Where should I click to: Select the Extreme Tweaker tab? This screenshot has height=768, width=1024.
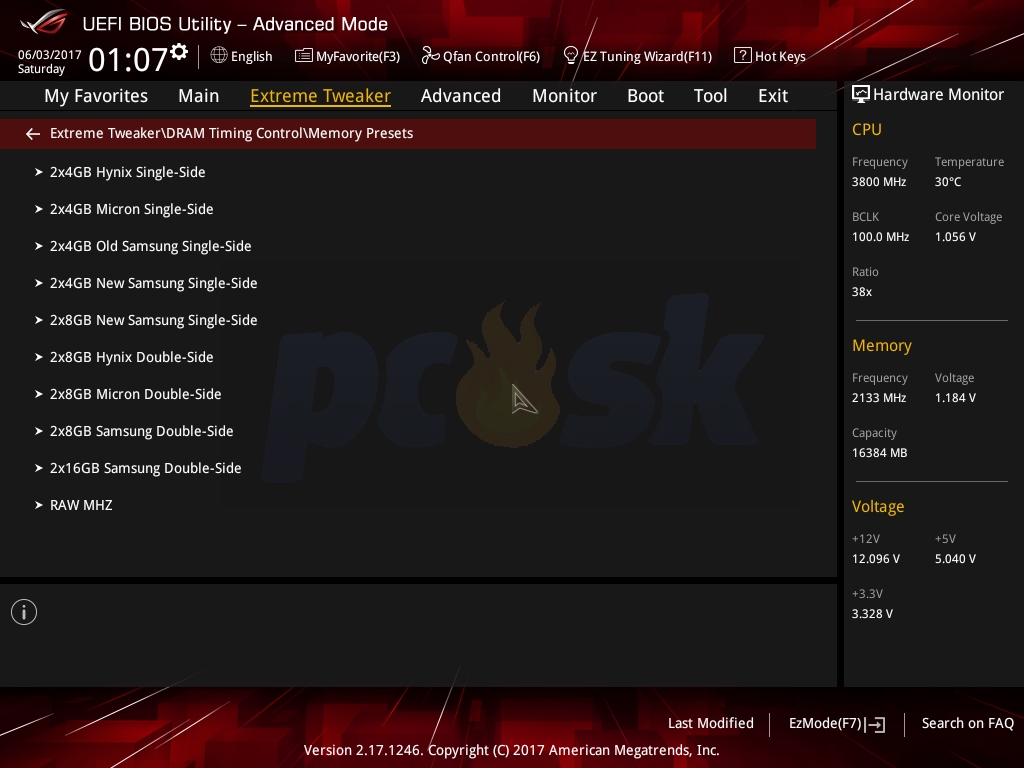(x=320, y=96)
